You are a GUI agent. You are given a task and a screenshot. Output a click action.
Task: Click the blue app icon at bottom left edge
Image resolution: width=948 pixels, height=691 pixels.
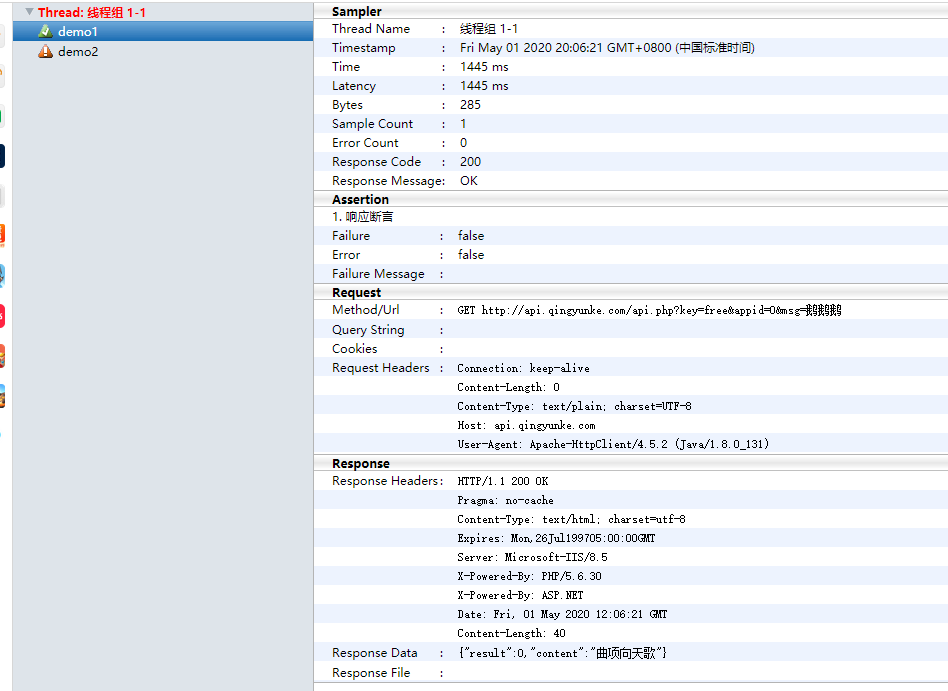5,435
